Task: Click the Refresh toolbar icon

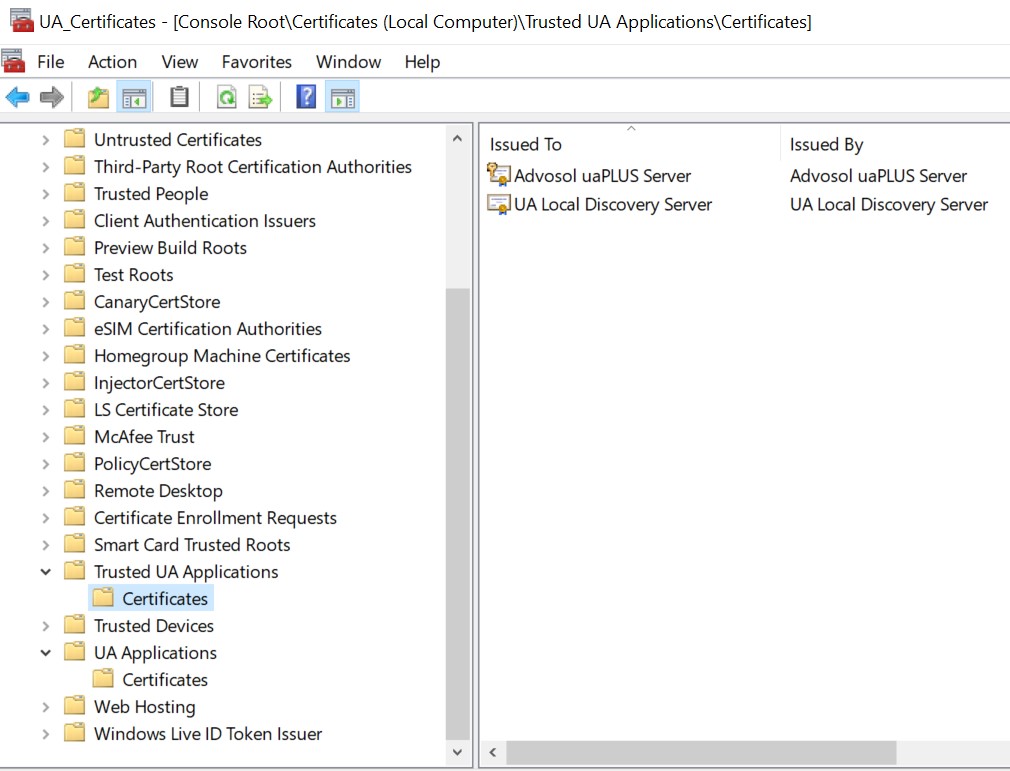Action: pyautogui.click(x=227, y=97)
